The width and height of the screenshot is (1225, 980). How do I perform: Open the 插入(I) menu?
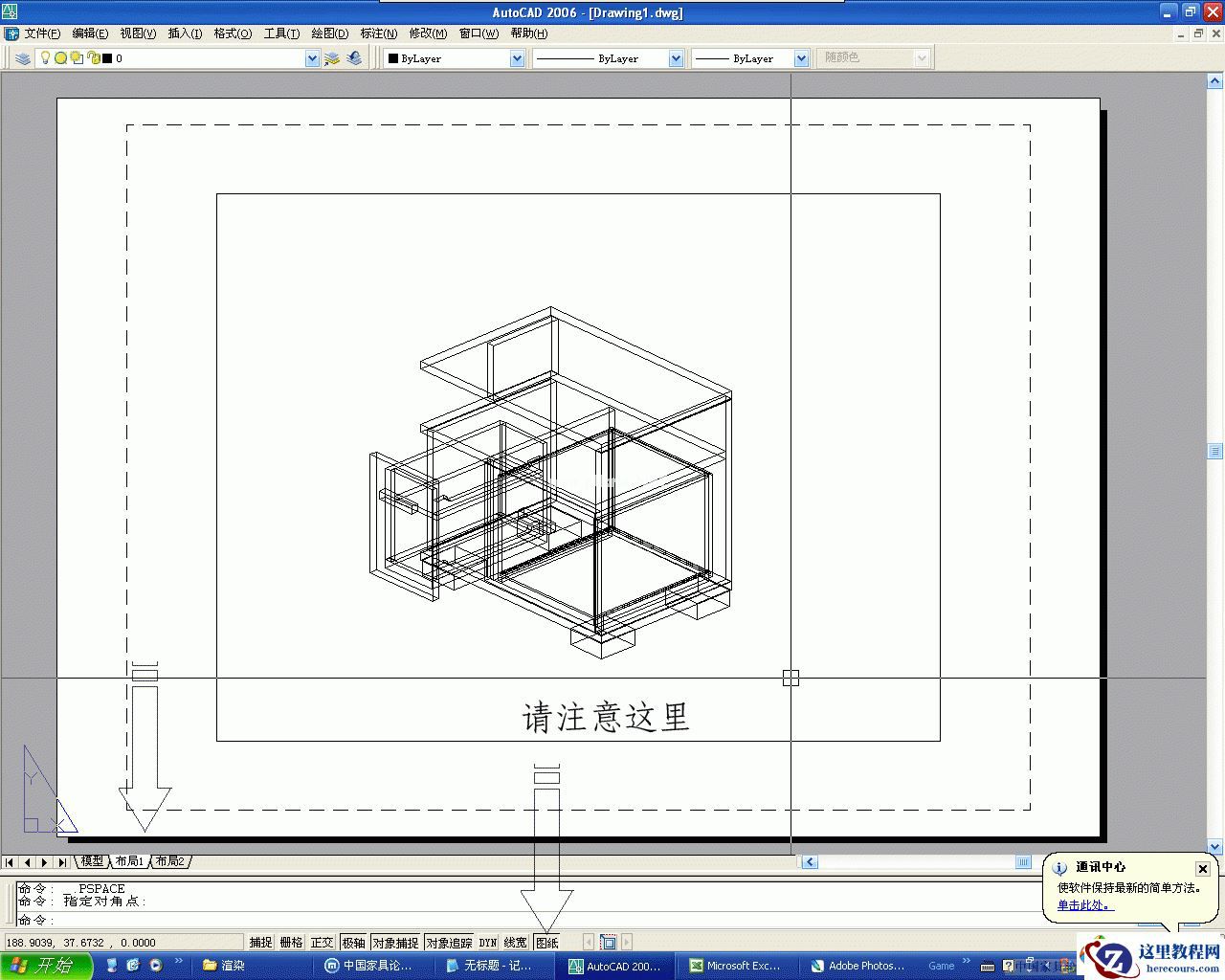click(x=185, y=33)
